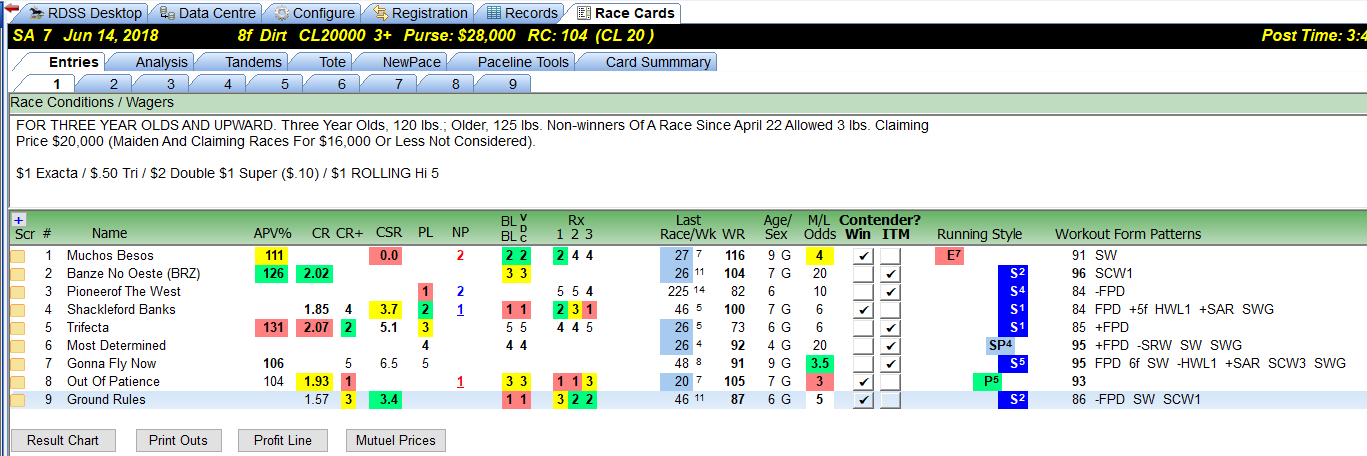Sort by the APV% column header

[x=272, y=234]
